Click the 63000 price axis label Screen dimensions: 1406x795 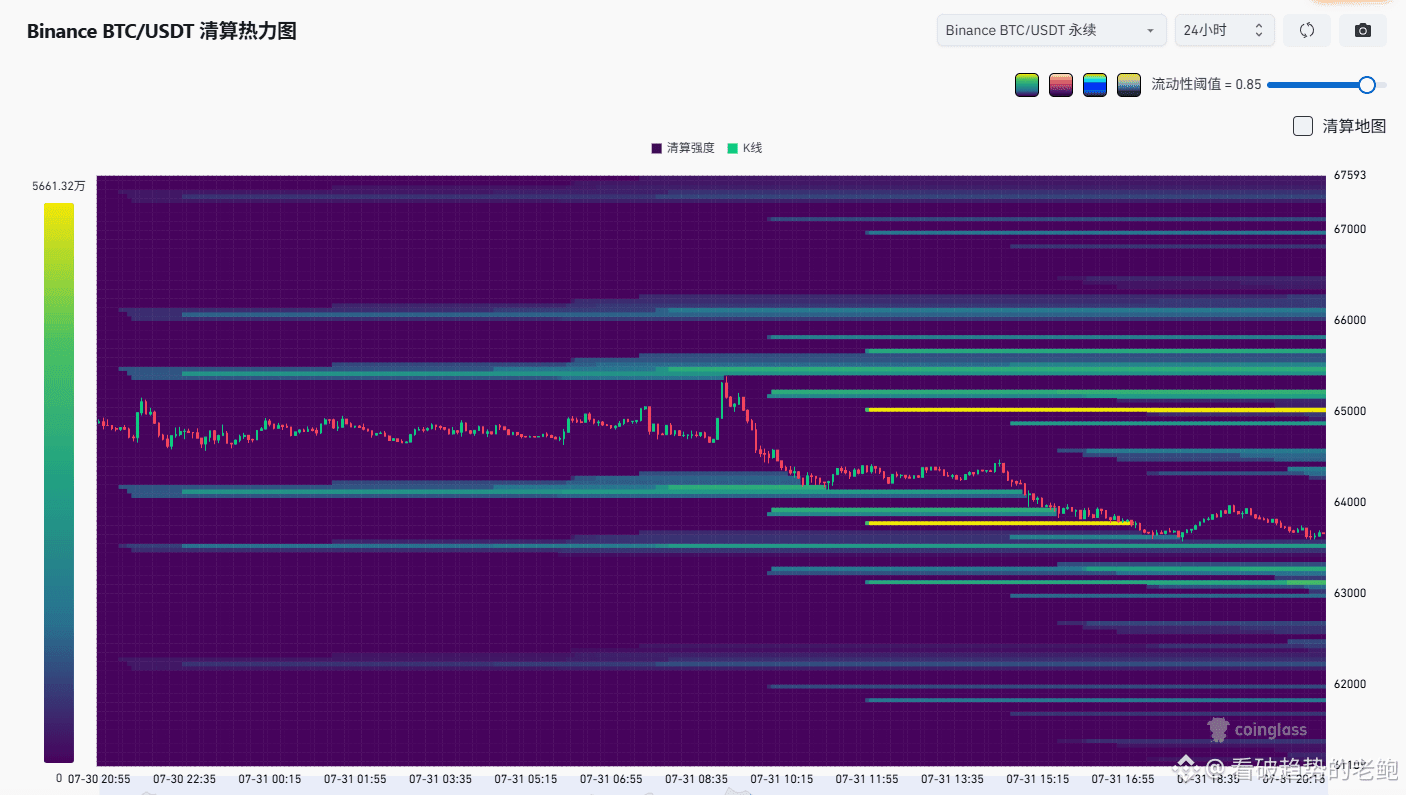click(1350, 593)
